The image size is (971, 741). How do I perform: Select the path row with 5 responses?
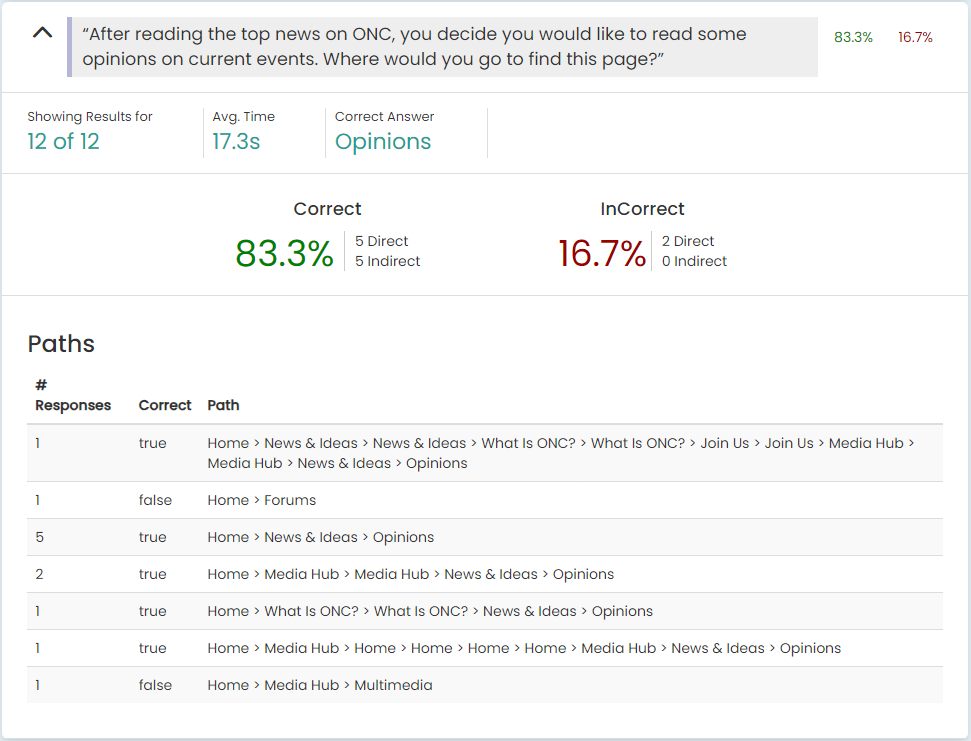pos(485,537)
